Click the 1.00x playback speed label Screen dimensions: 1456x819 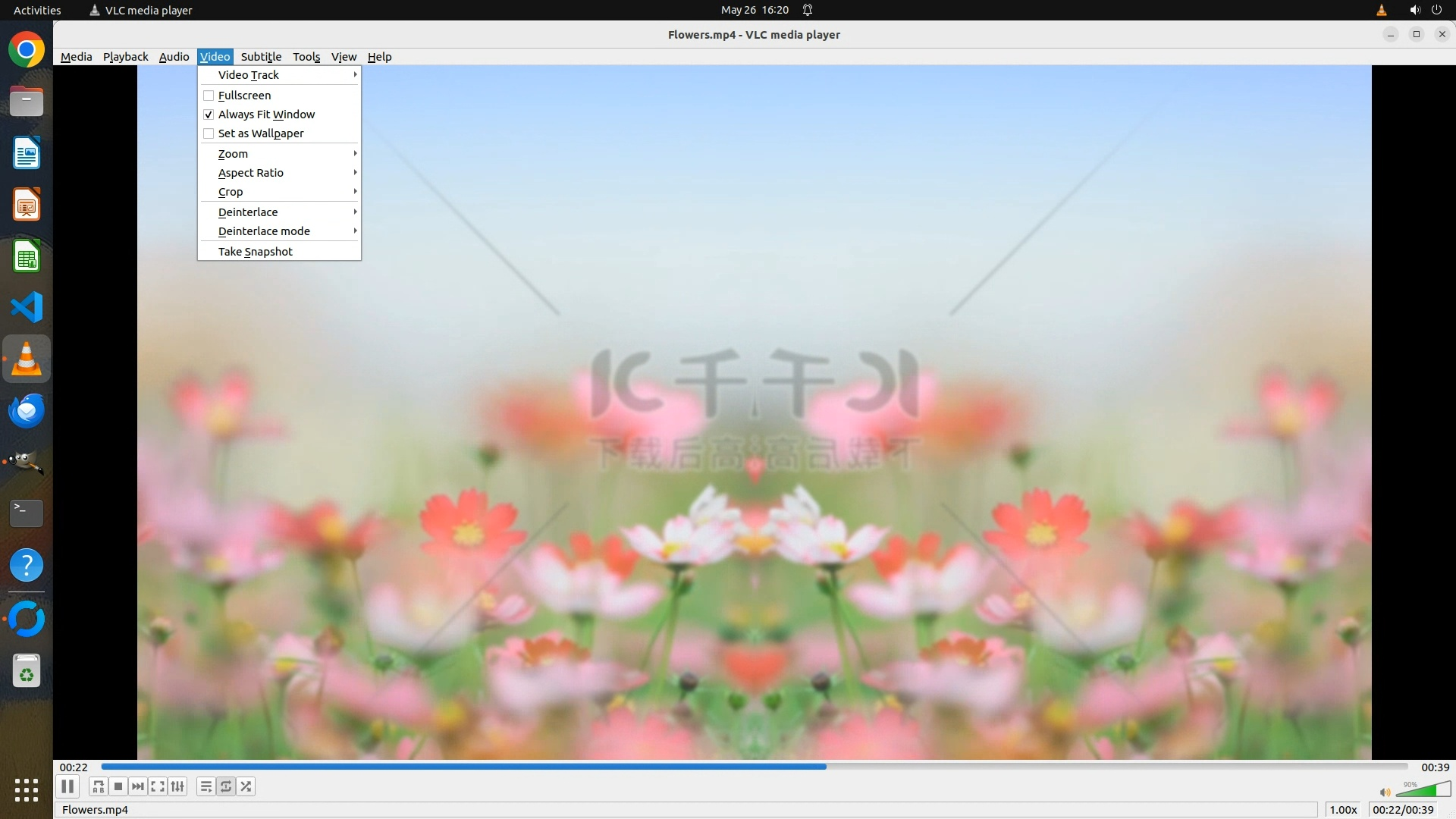1343,810
